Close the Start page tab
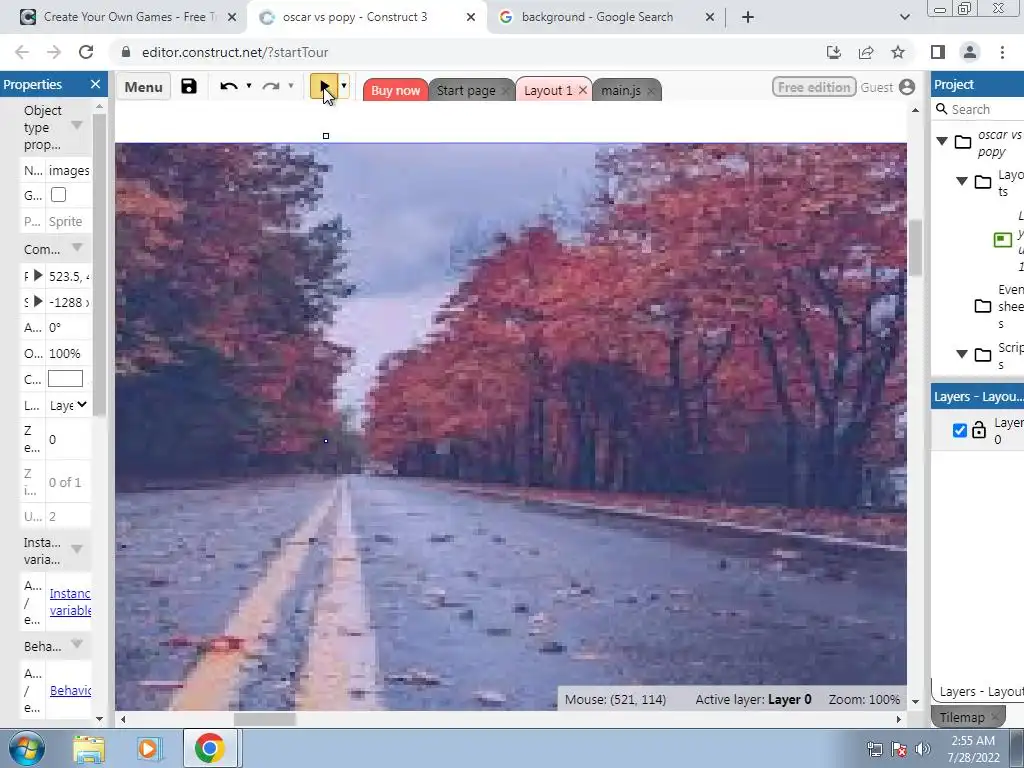Image resolution: width=1024 pixels, height=768 pixels. (505, 91)
